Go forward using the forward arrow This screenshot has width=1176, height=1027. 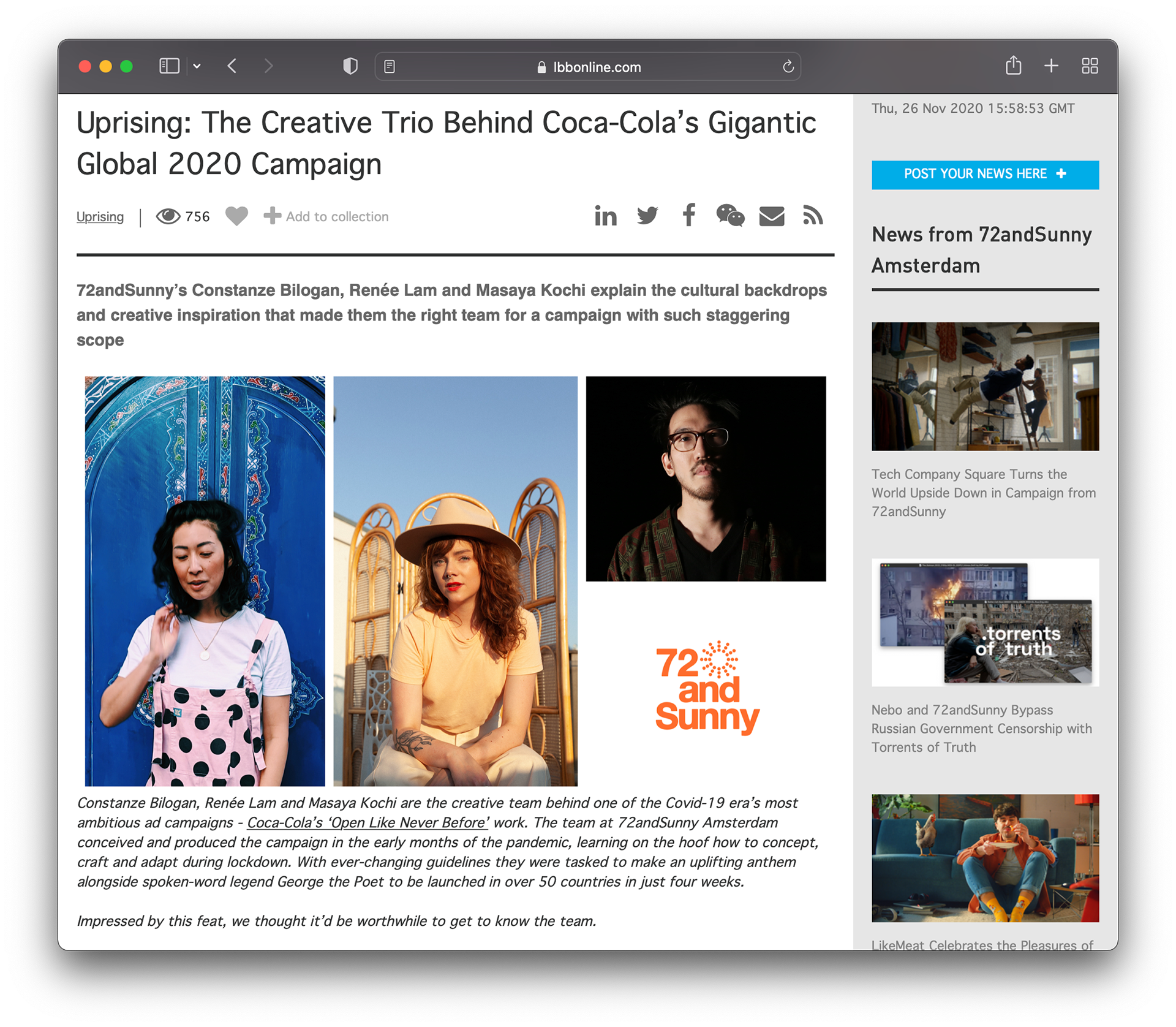pos(268,66)
